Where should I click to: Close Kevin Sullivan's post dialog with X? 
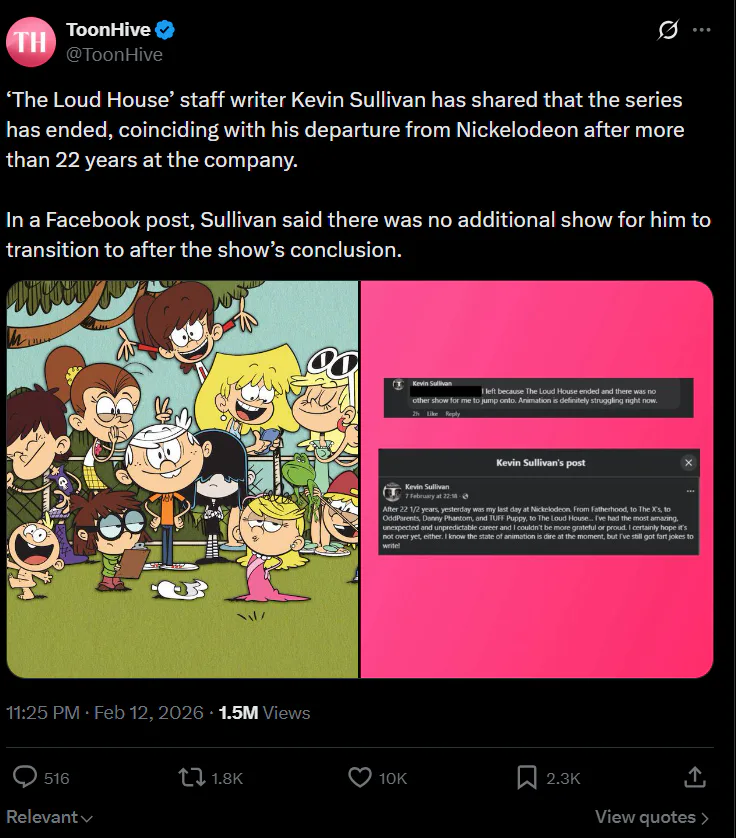click(688, 463)
